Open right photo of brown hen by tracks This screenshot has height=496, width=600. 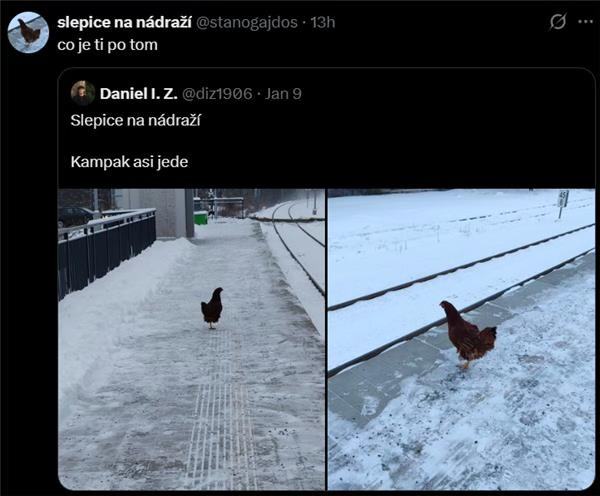[x=461, y=339]
